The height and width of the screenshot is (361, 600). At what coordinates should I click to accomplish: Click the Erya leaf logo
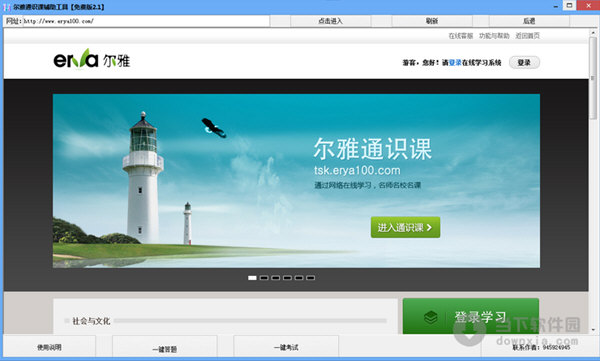[x=91, y=59]
